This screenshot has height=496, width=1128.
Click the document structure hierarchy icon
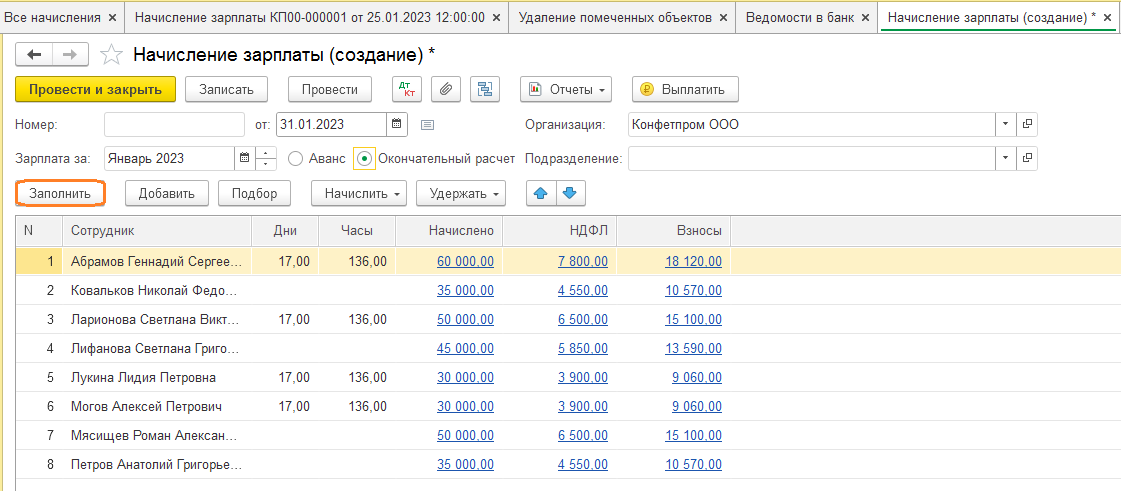pyautogui.click(x=486, y=89)
